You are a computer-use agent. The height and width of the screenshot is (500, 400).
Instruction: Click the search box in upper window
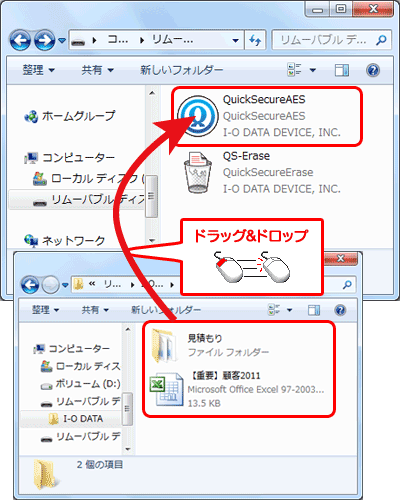(331, 40)
